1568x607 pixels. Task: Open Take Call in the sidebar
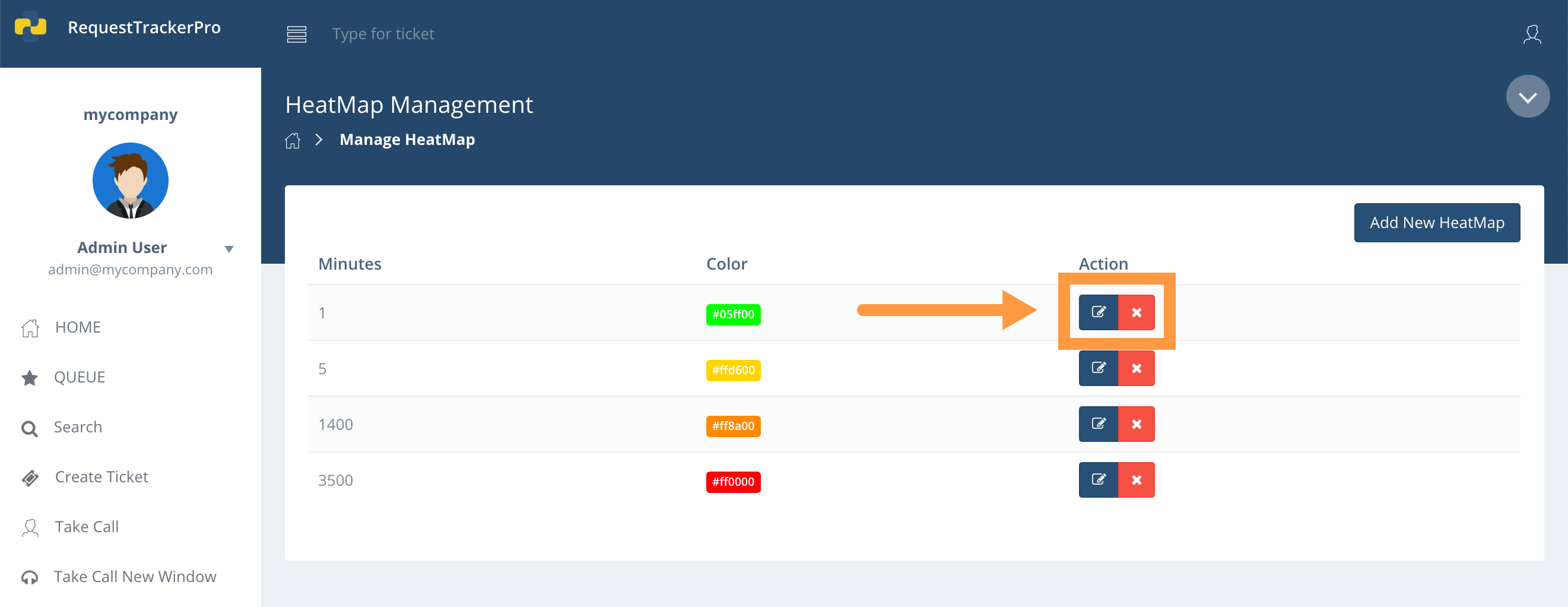(x=87, y=527)
